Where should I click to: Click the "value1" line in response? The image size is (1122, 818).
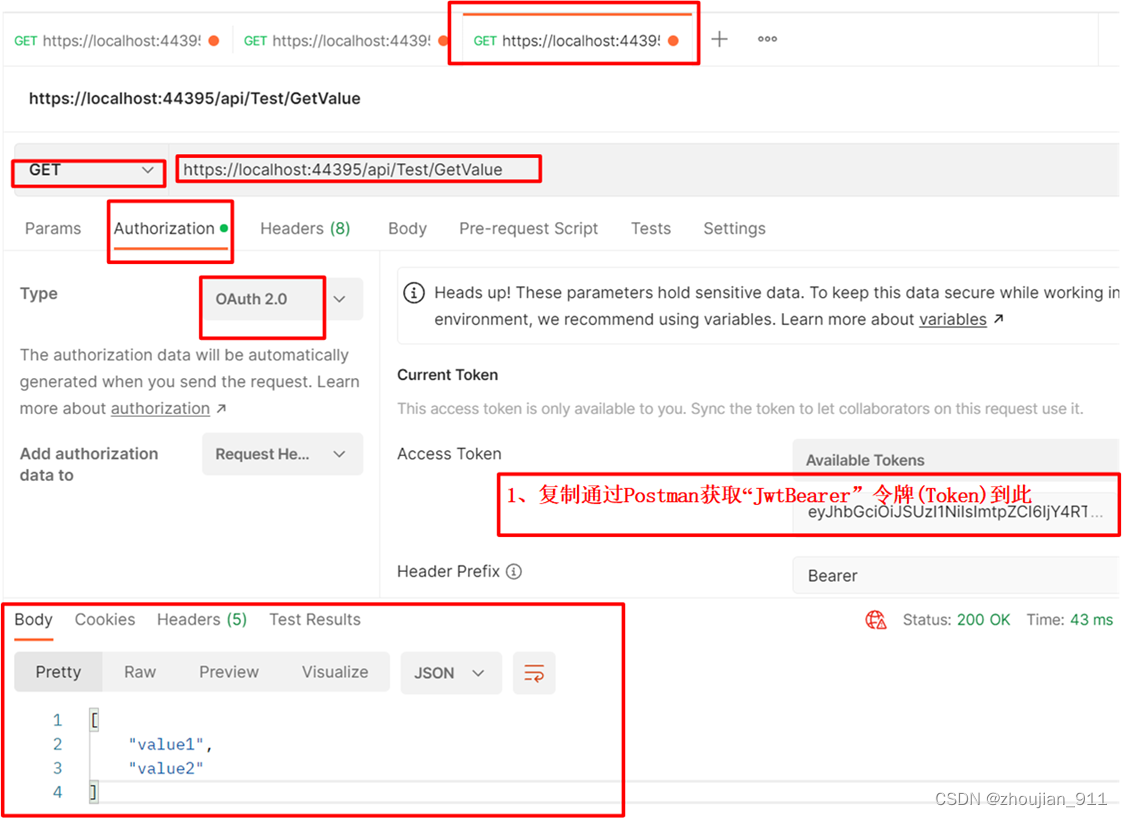[x=170, y=744]
